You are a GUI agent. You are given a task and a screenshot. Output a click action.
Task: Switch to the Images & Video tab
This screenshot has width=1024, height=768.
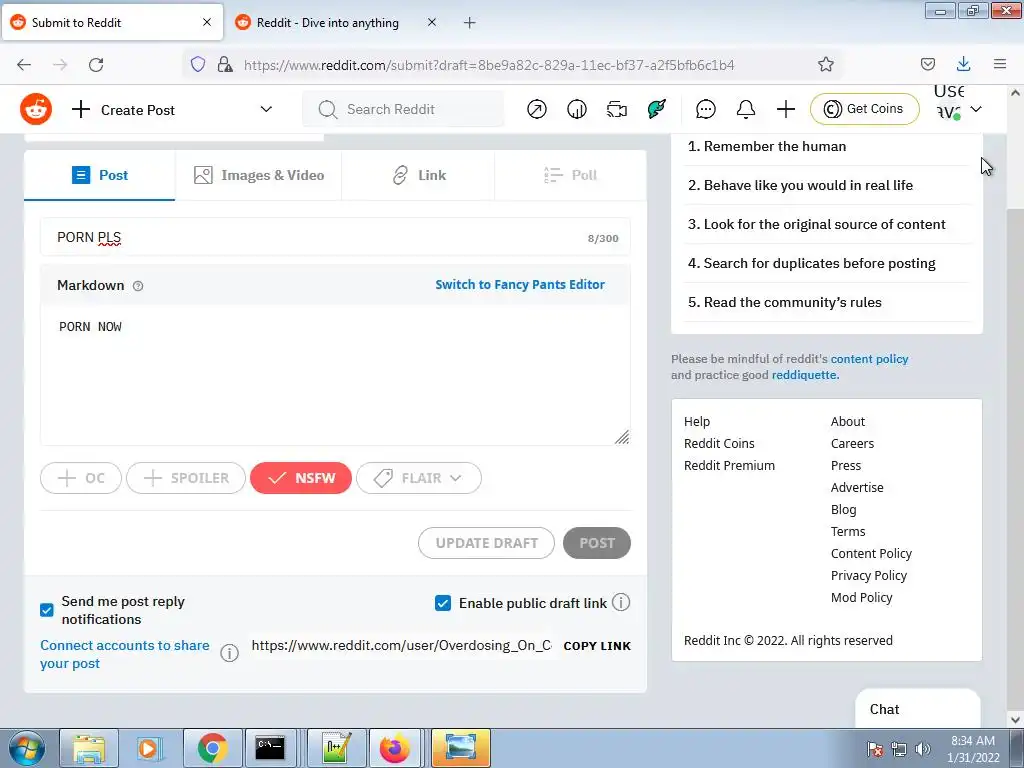(259, 175)
